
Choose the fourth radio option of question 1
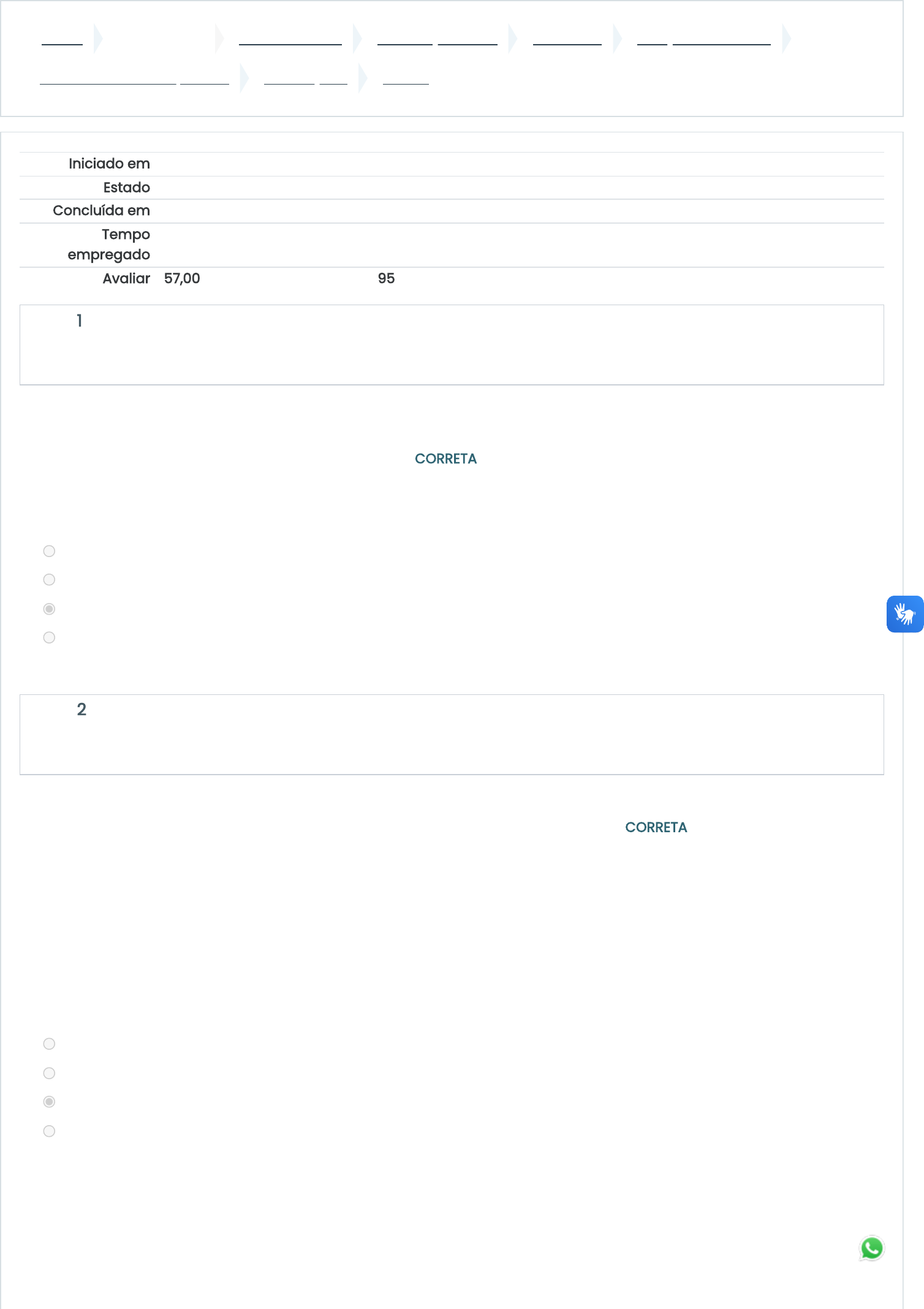pyautogui.click(x=50, y=637)
